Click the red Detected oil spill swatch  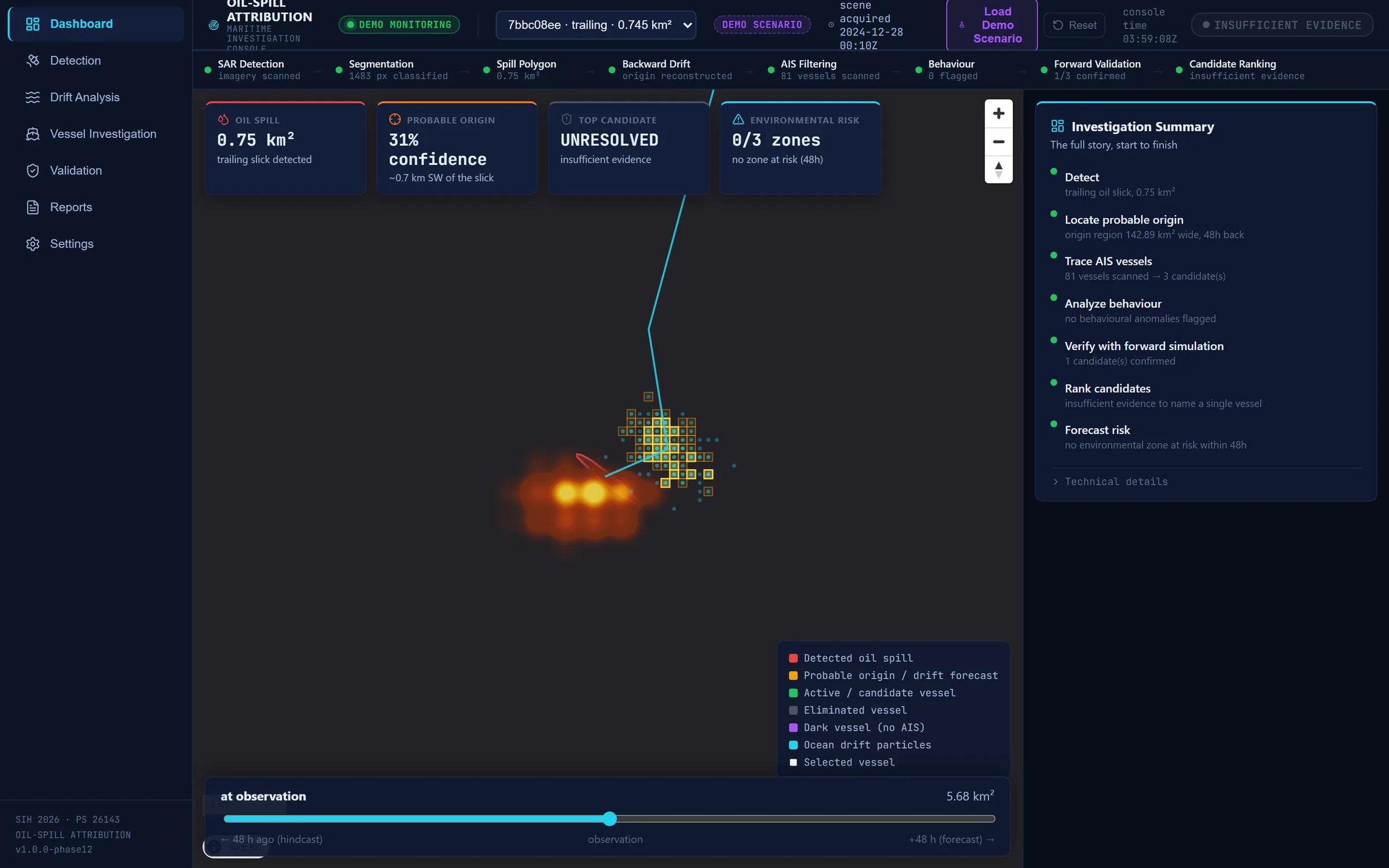[x=793, y=658]
